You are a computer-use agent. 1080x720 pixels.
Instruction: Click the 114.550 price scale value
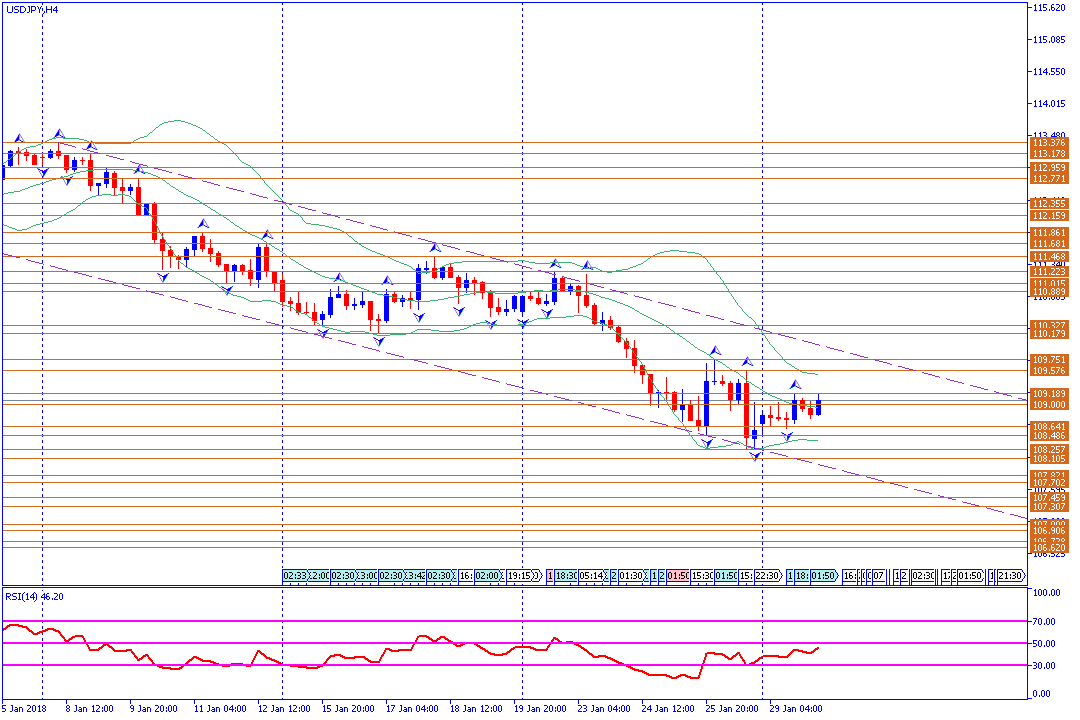(x=1048, y=72)
